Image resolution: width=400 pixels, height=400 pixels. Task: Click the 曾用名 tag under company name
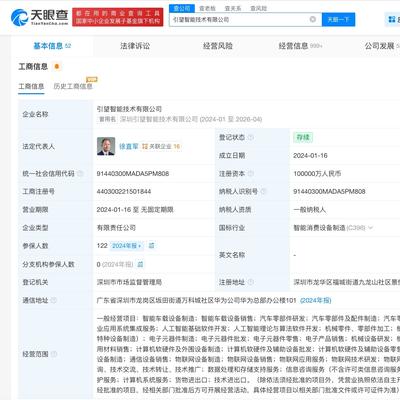click(x=107, y=119)
